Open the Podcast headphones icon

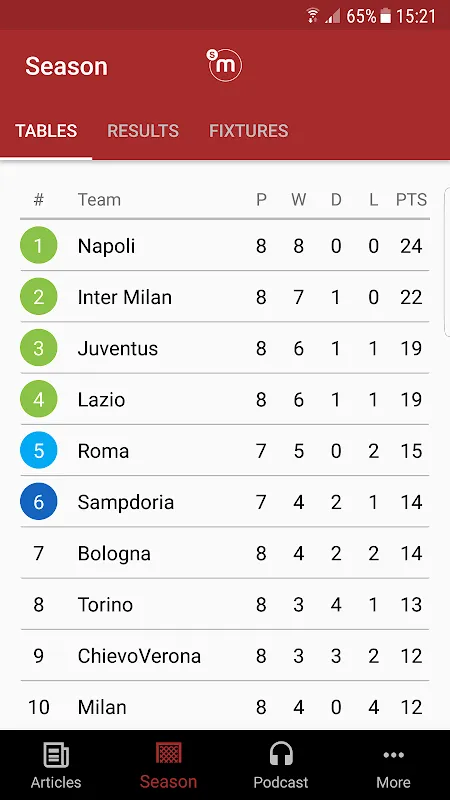pyautogui.click(x=281, y=754)
